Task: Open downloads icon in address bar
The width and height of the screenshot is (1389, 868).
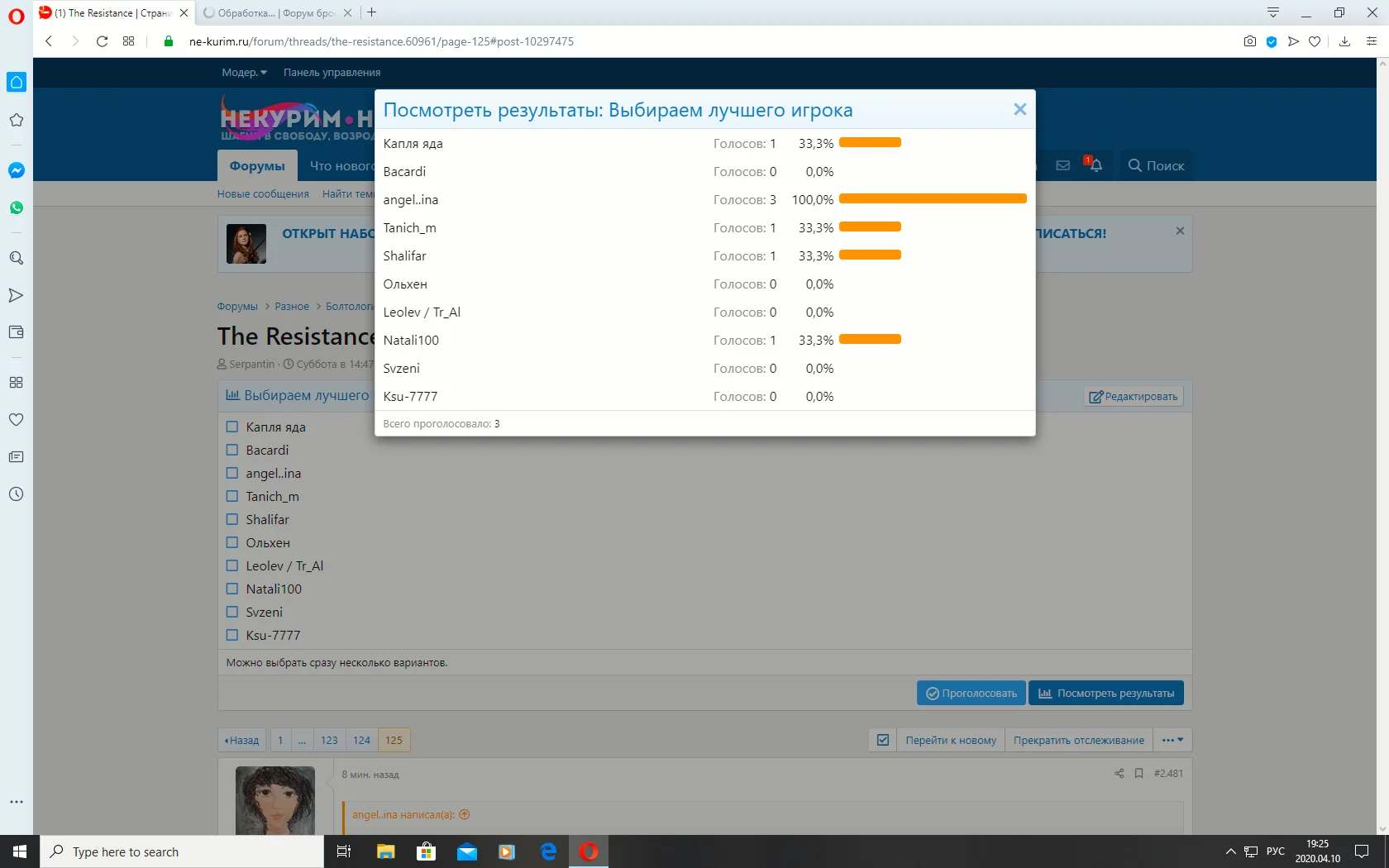Action: point(1344,41)
